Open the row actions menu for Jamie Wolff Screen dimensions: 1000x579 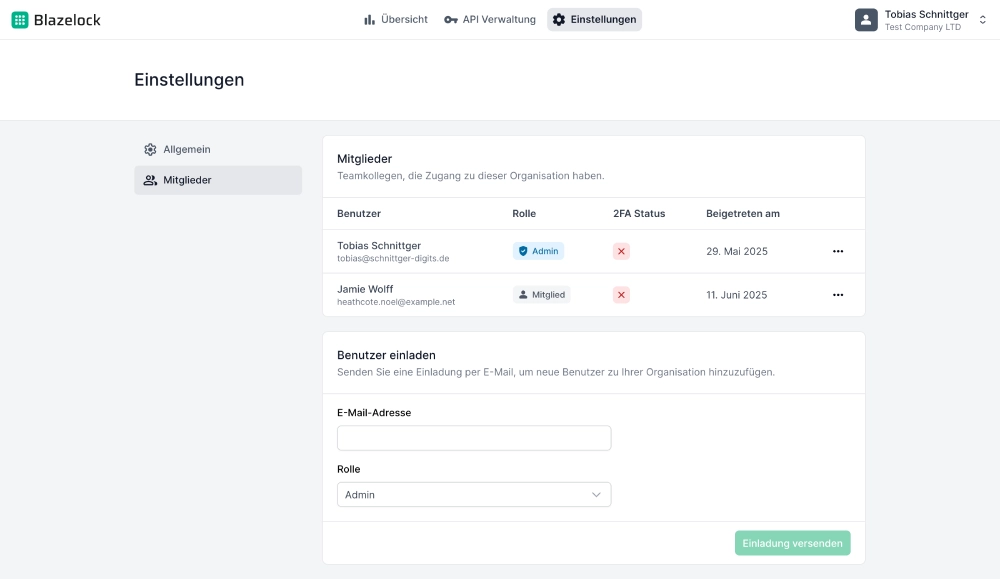(838, 294)
